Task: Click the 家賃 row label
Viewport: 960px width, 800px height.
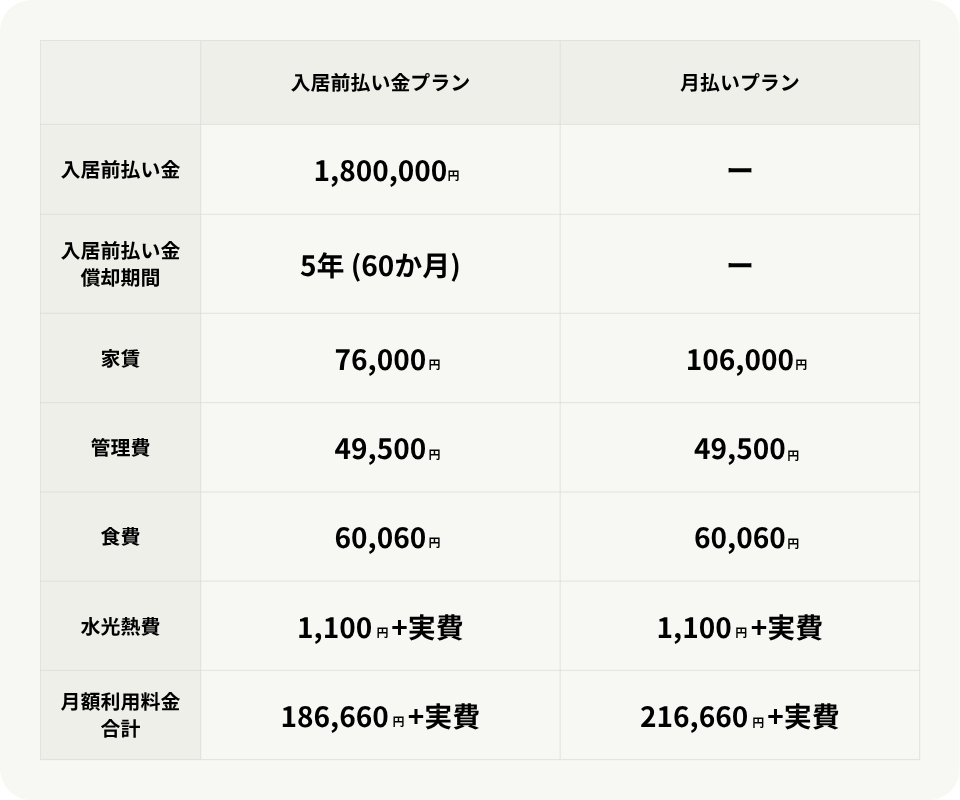Action: 120,358
